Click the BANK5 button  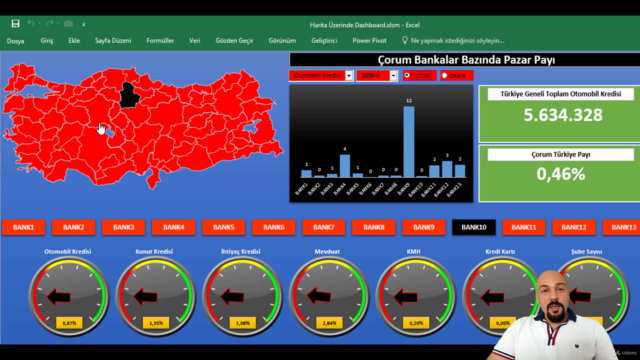pyautogui.click(x=224, y=227)
